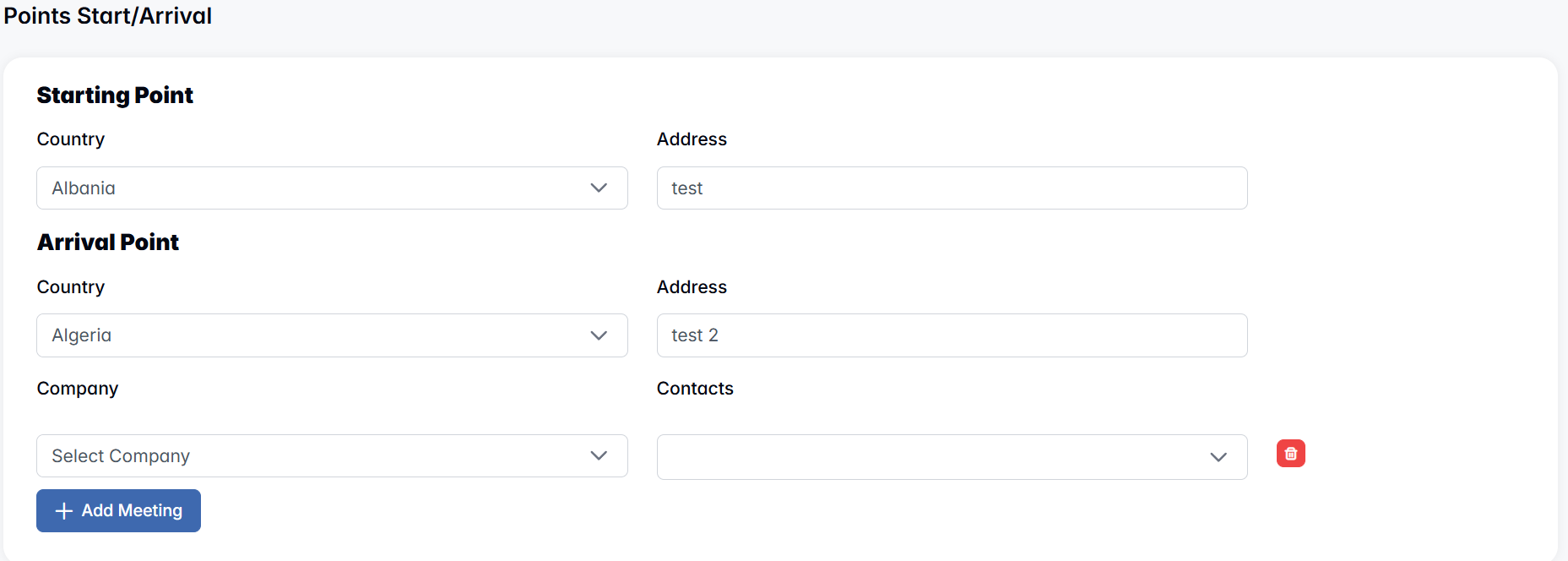Image resolution: width=1568 pixels, height=561 pixels.
Task: Open the Arrival Point country dropdown showing Algeria
Action: [x=321, y=335]
